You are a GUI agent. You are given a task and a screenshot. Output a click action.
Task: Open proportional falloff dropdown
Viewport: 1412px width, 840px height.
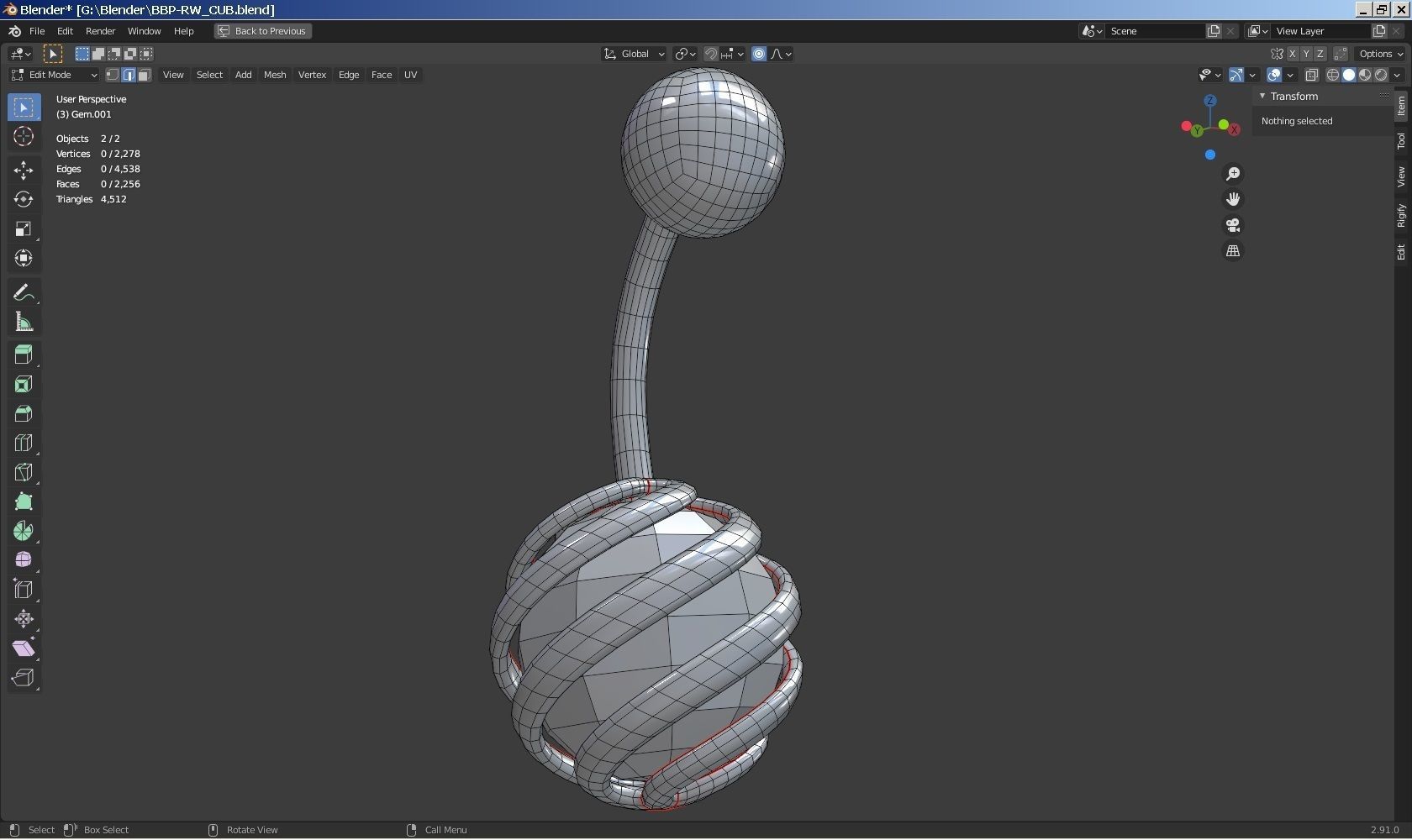tap(782, 54)
